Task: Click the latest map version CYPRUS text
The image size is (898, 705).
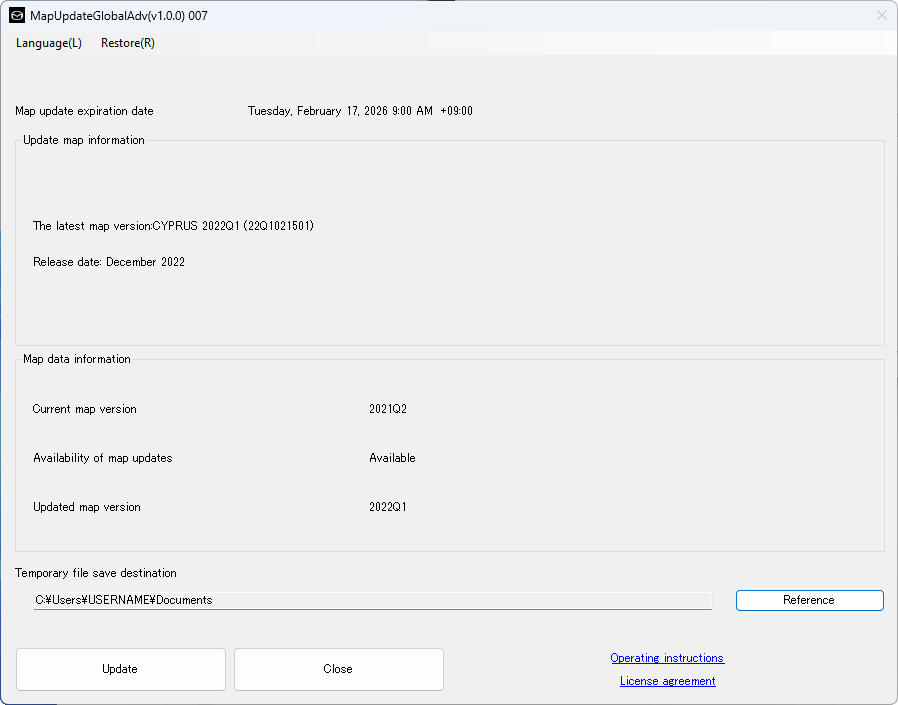Action: coord(173,226)
